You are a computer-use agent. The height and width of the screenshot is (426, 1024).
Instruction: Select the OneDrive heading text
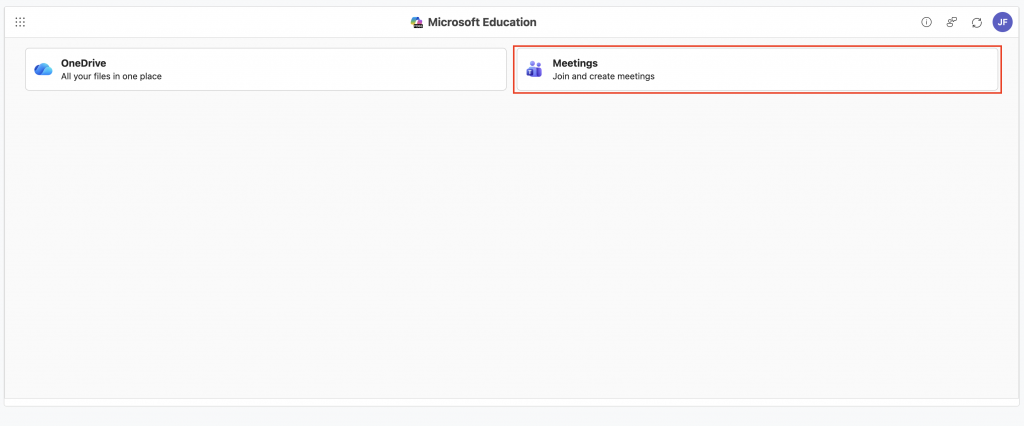click(x=83, y=63)
